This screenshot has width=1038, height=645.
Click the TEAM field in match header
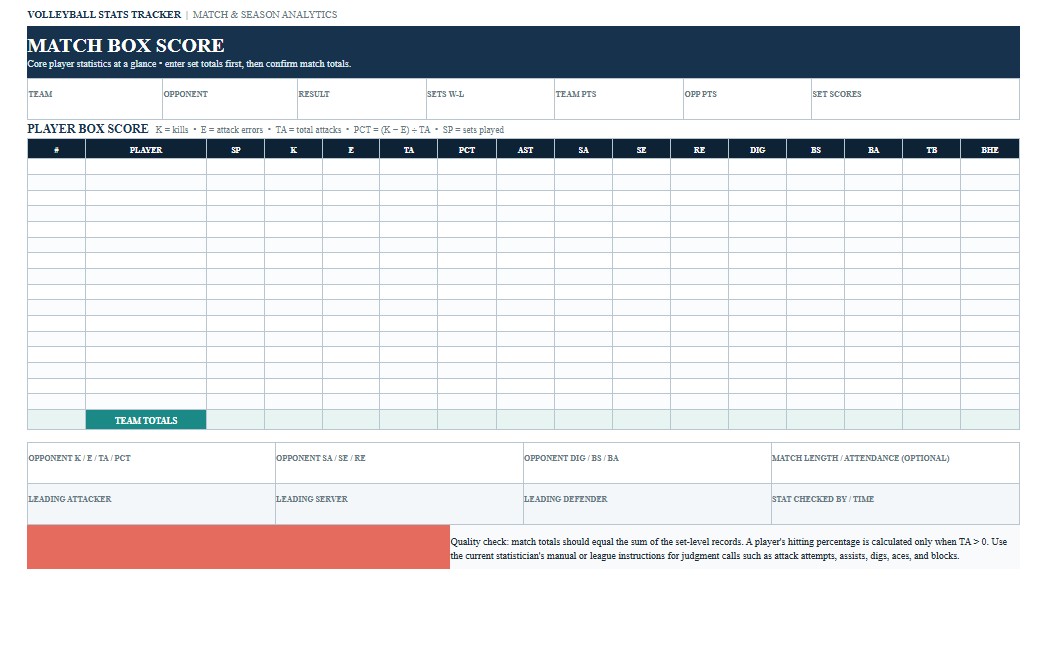[95, 99]
